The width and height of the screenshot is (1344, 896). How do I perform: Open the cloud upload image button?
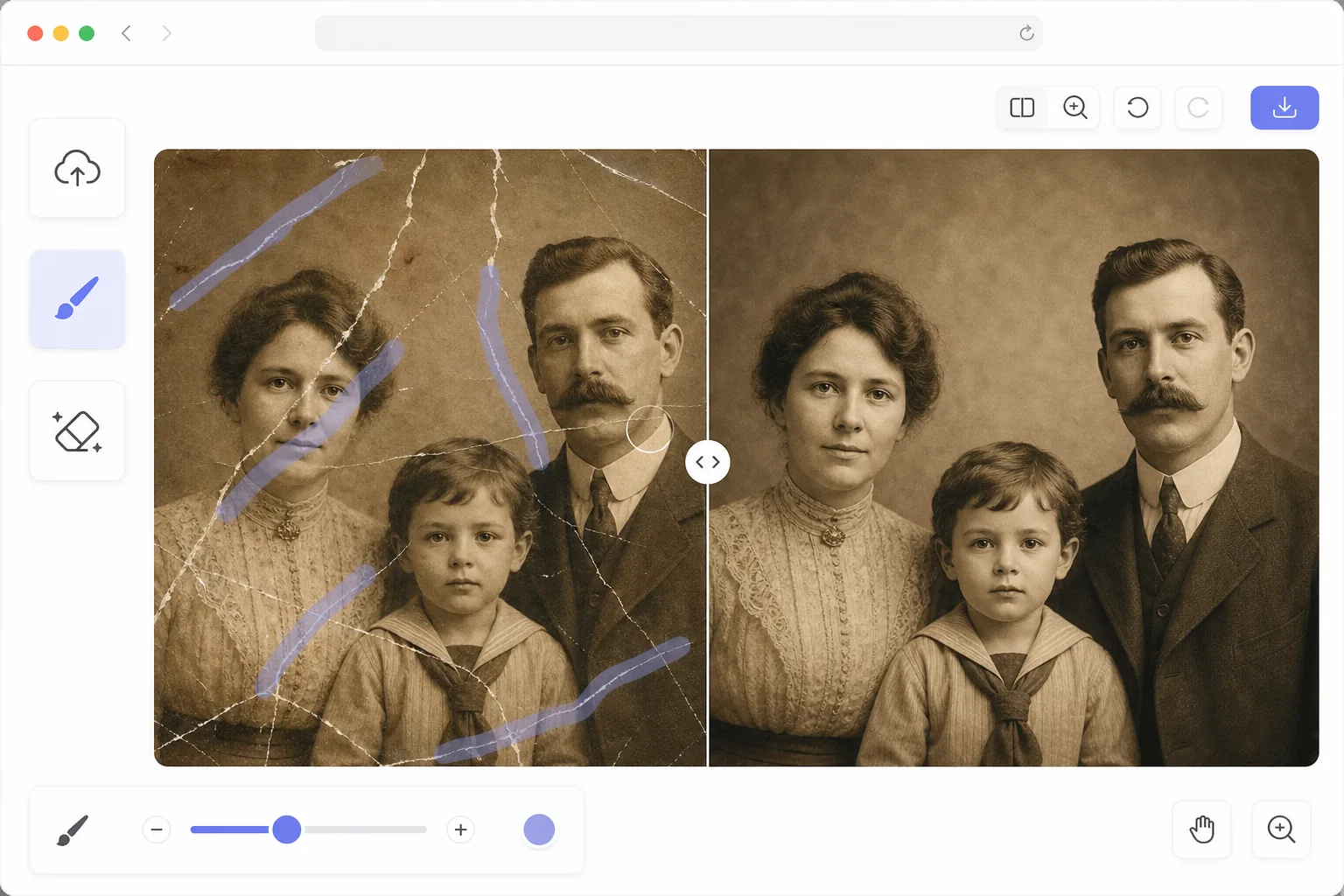pos(77,168)
